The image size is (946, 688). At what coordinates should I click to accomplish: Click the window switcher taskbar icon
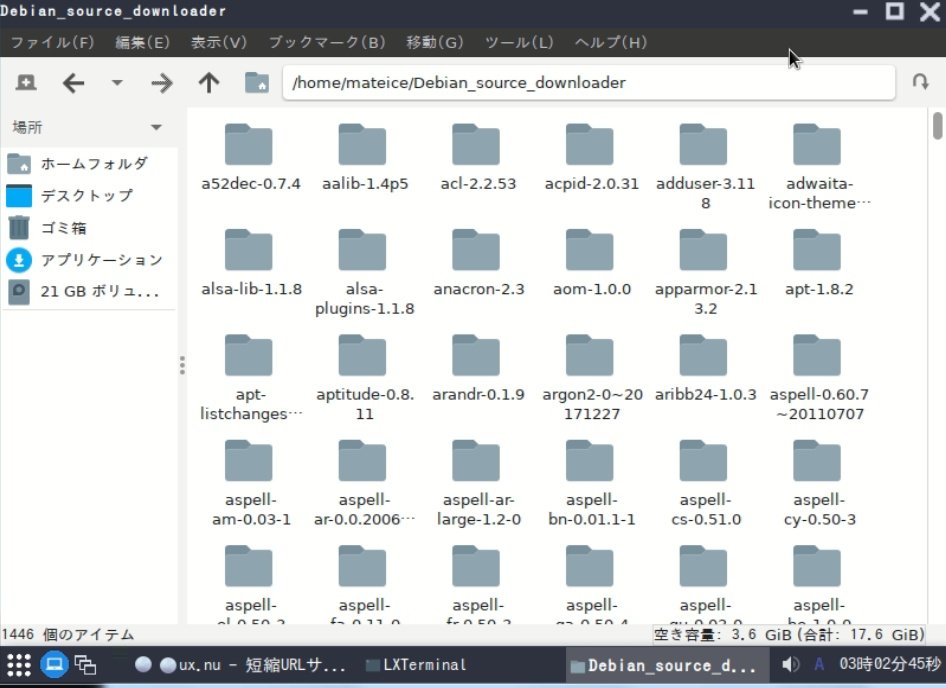[85, 665]
